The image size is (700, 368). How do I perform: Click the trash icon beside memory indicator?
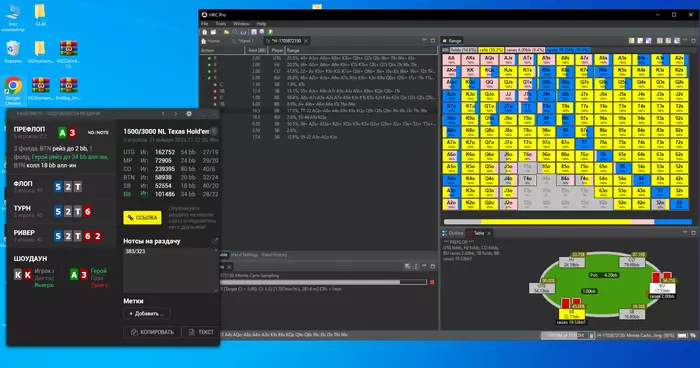pos(592,335)
